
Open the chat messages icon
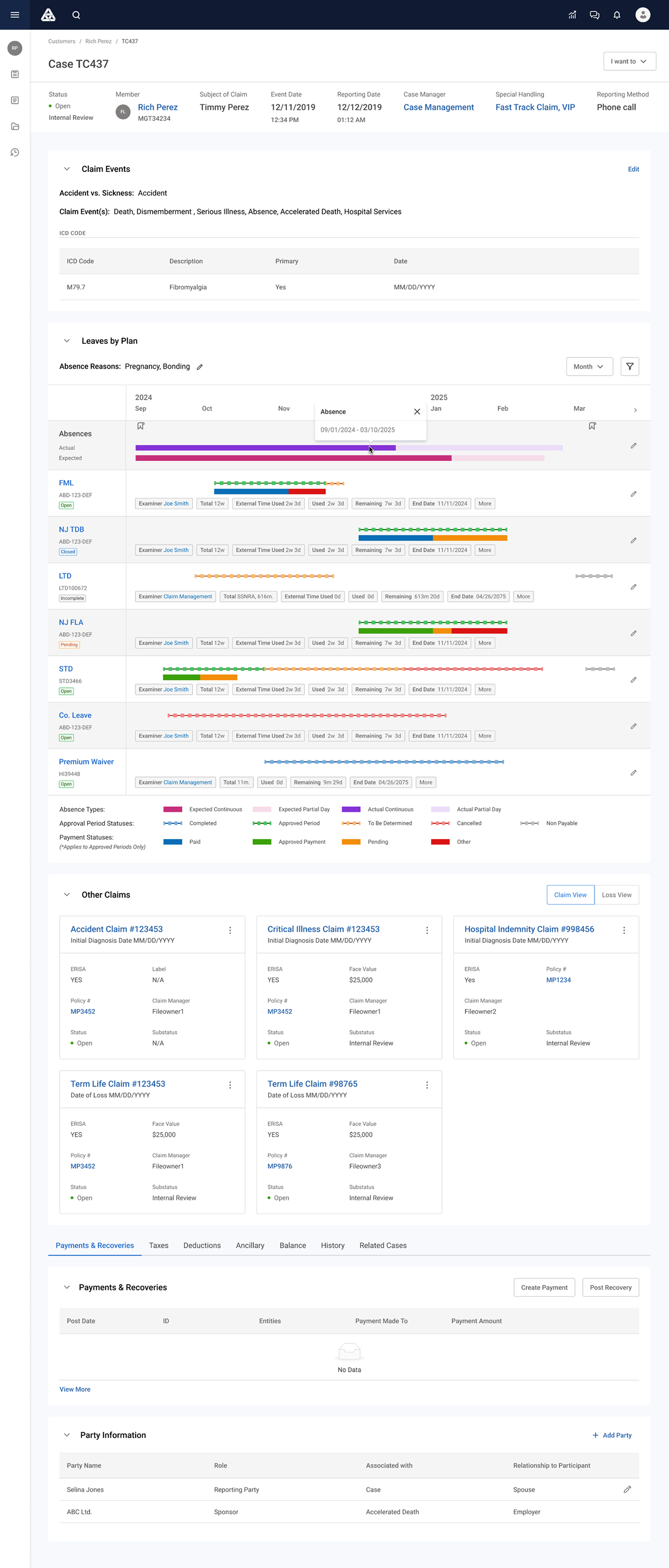coord(594,15)
